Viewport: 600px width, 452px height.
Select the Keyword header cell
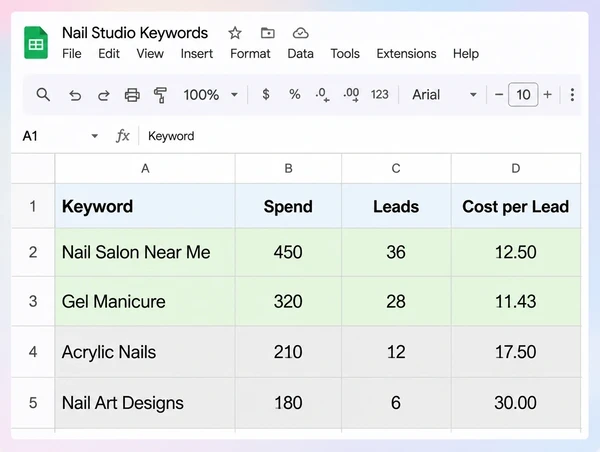click(x=145, y=206)
